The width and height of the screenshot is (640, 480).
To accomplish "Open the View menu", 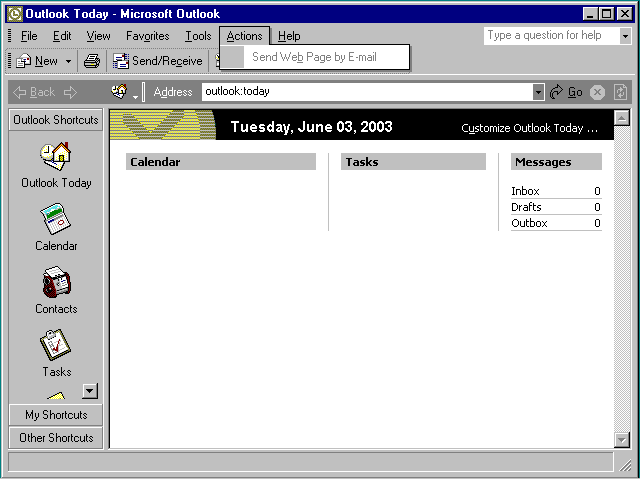I will tap(98, 36).
